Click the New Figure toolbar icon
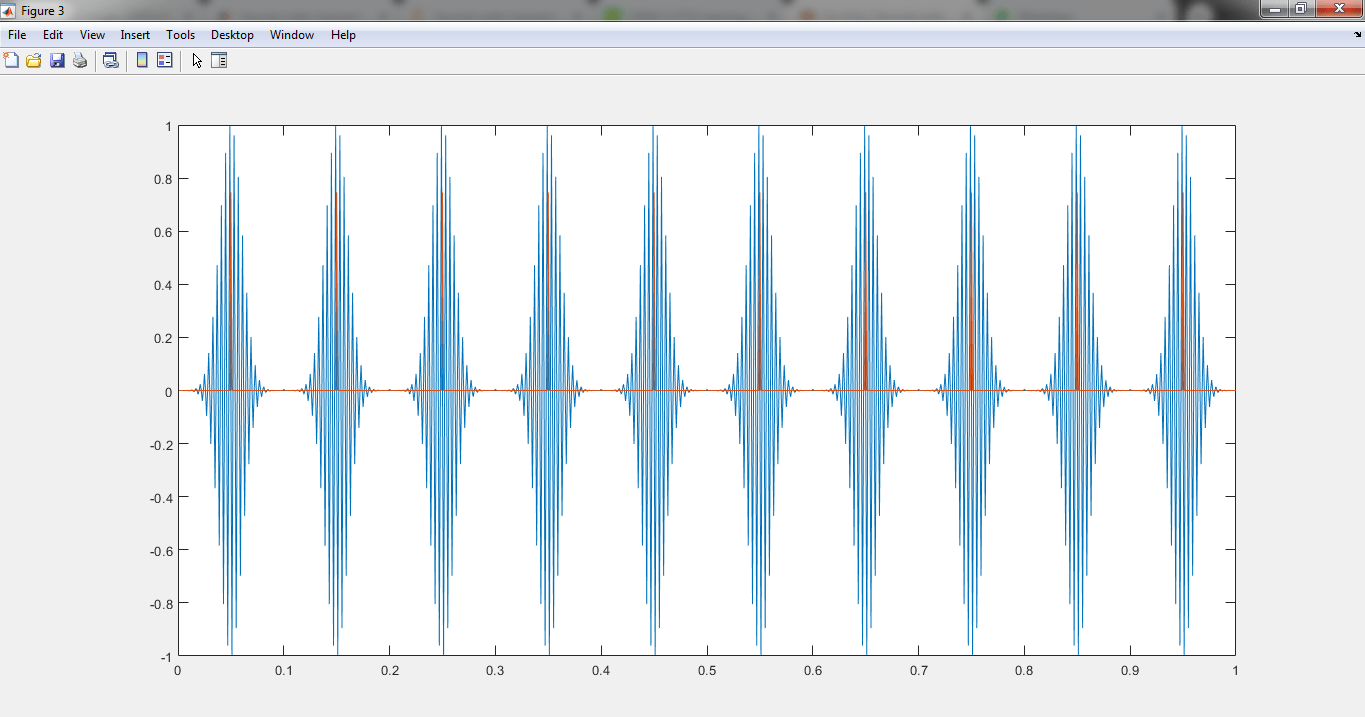The image size is (1365, 717). (x=11, y=60)
